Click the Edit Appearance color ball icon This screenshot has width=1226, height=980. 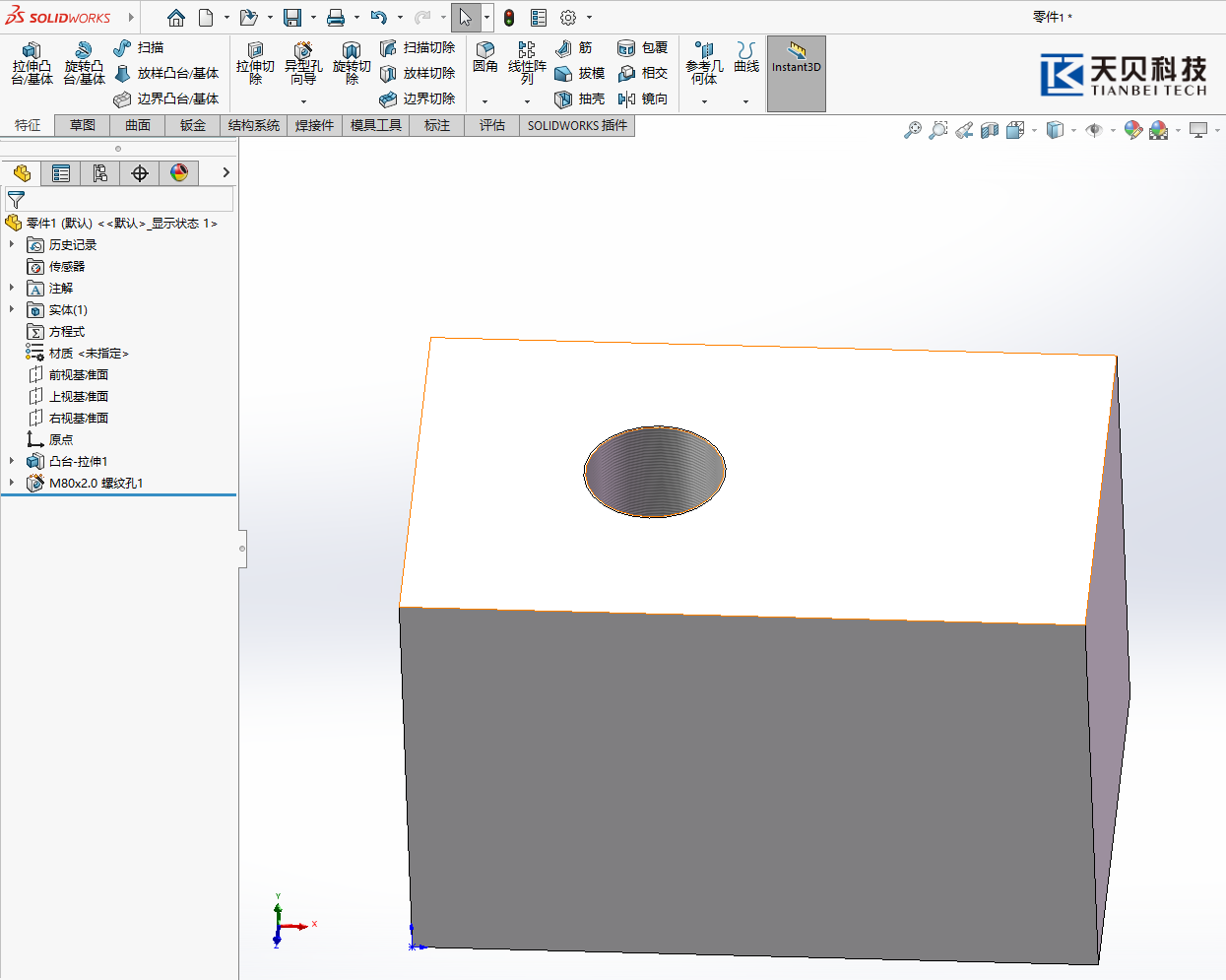[1133, 130]
